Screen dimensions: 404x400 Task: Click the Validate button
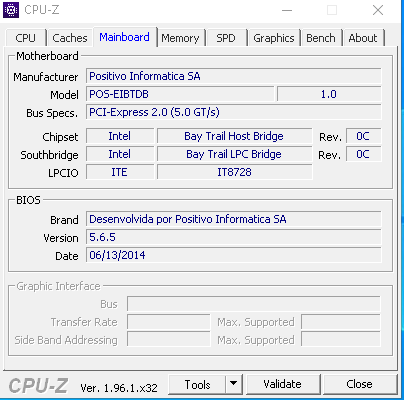click(x=282, y=384)
